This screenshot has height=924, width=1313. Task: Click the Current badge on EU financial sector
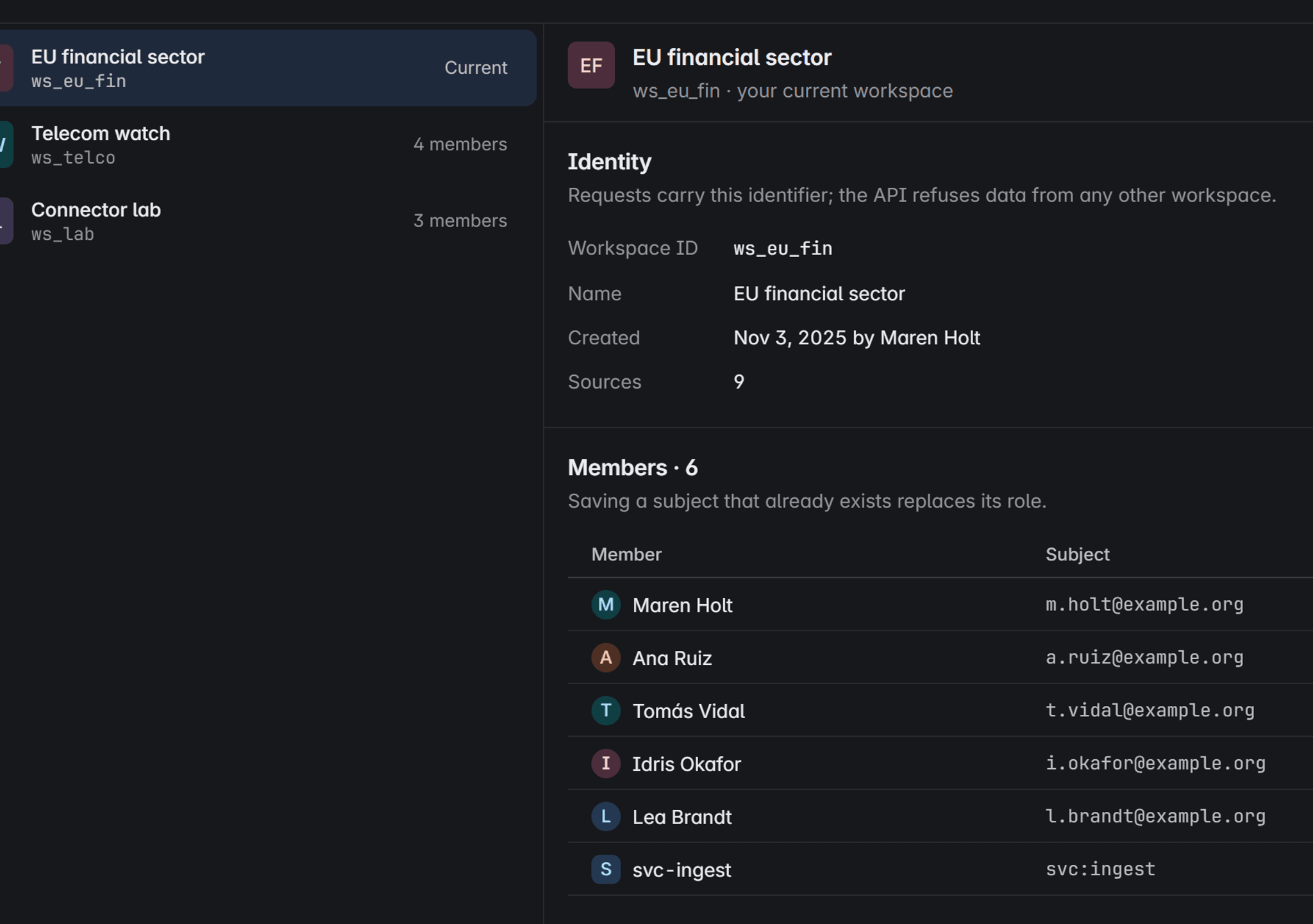tap(476, 68)
